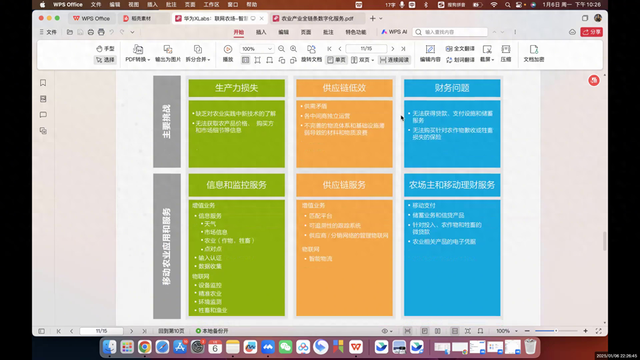Click the zoom in magnifier in ribbon

point(293,49)
